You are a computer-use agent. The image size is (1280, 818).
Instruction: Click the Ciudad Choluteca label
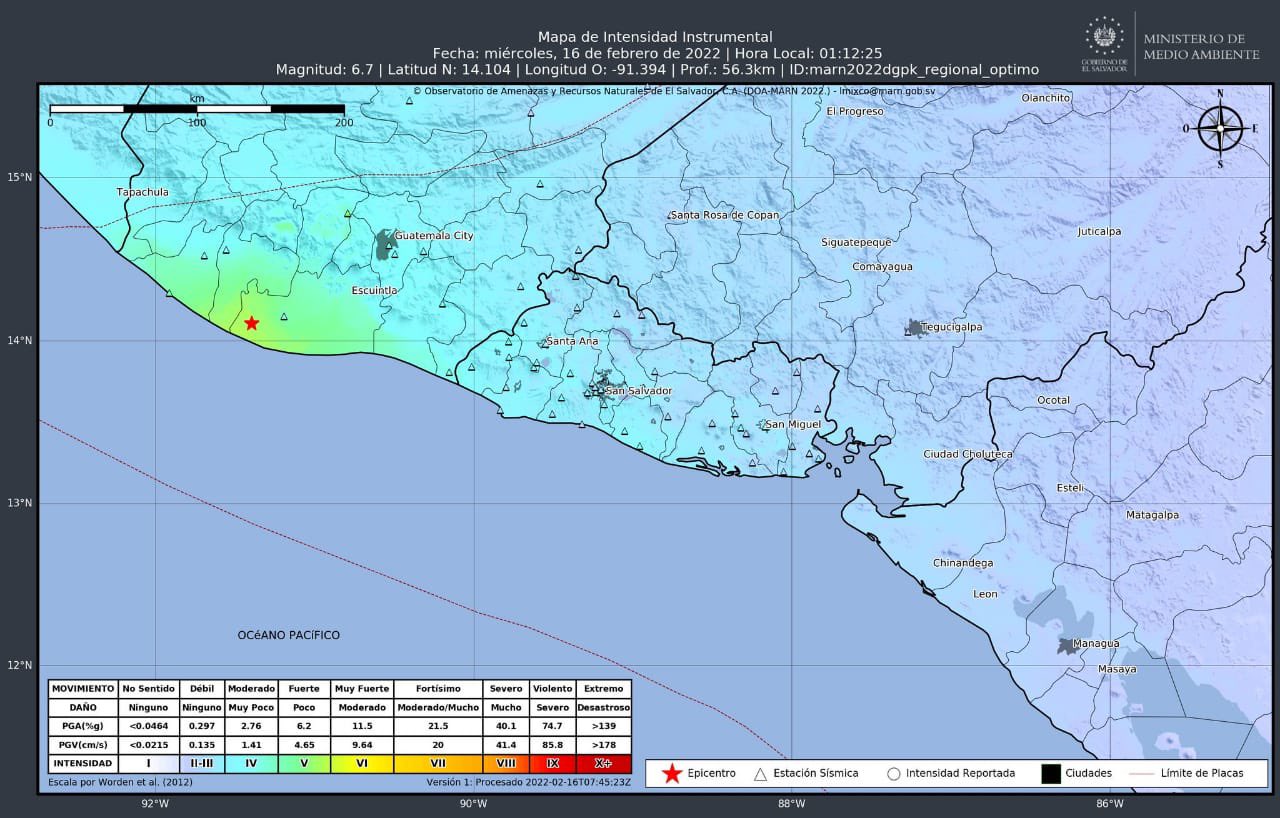point(968,454)
